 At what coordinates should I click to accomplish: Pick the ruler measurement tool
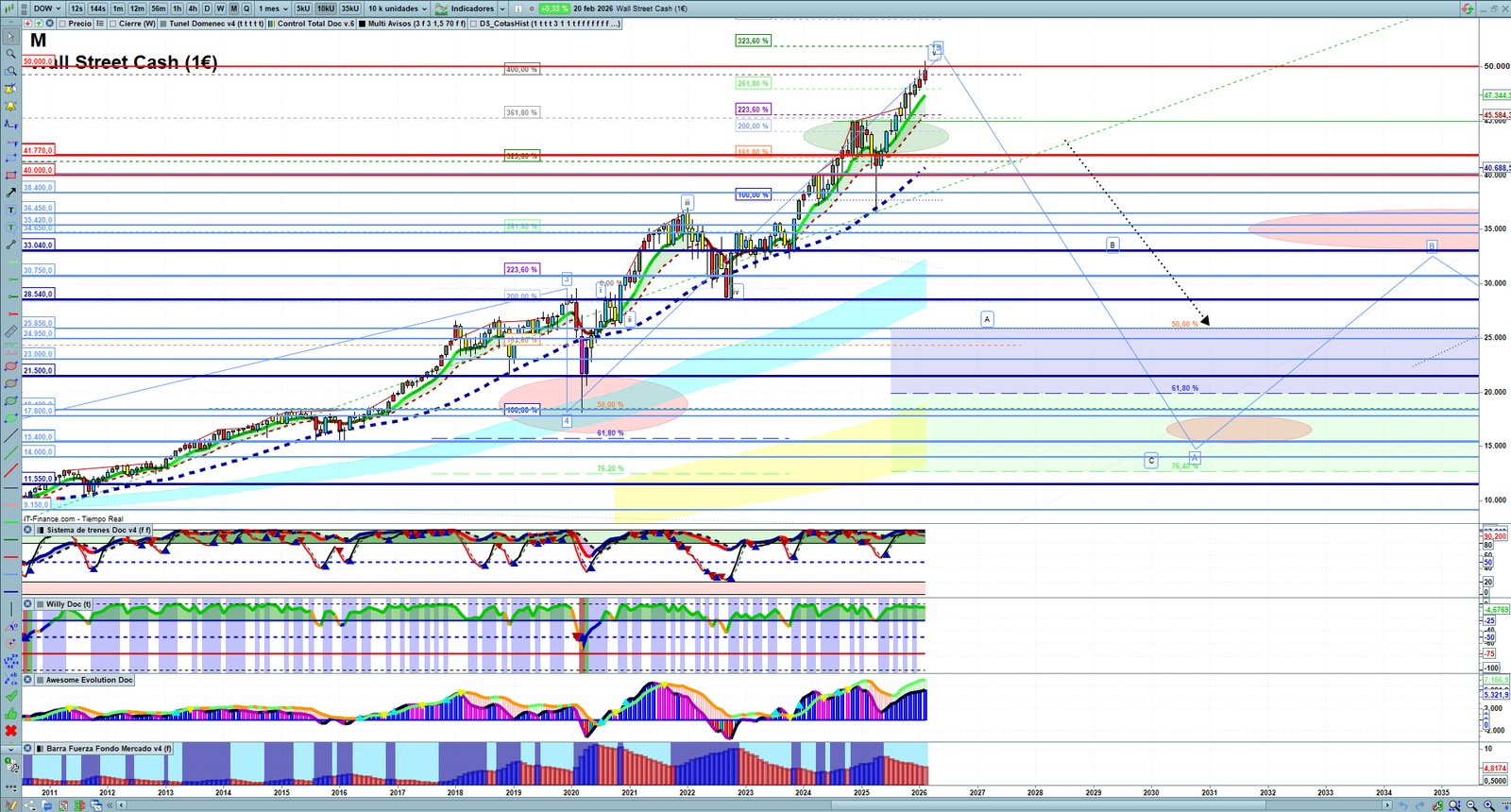(x=10, y=332)
